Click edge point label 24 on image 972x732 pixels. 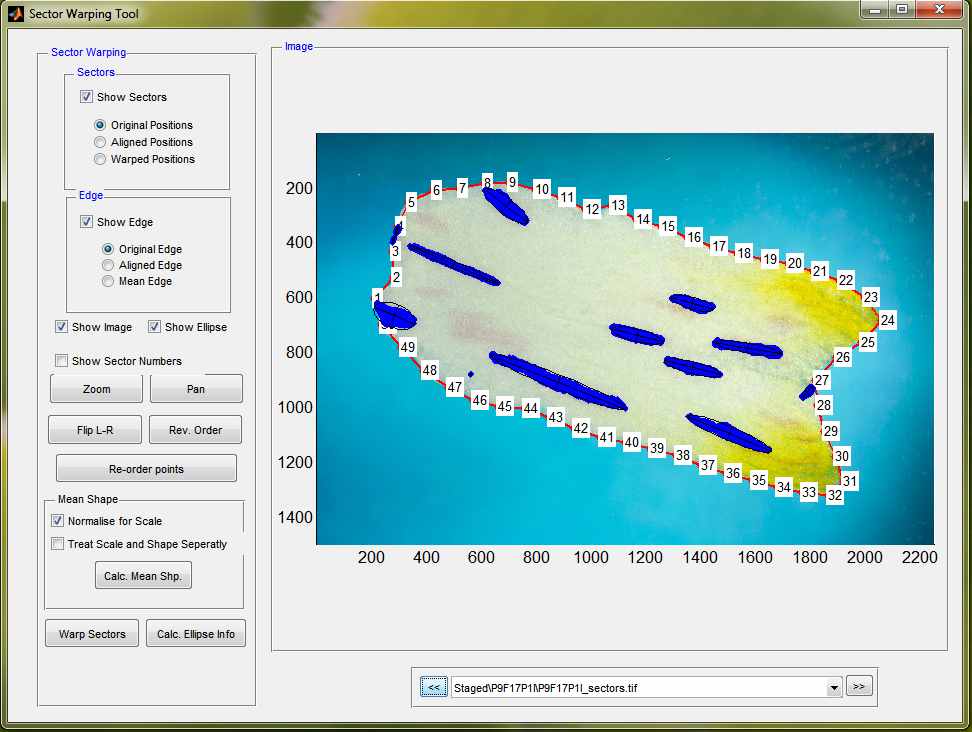click(888, 320)
